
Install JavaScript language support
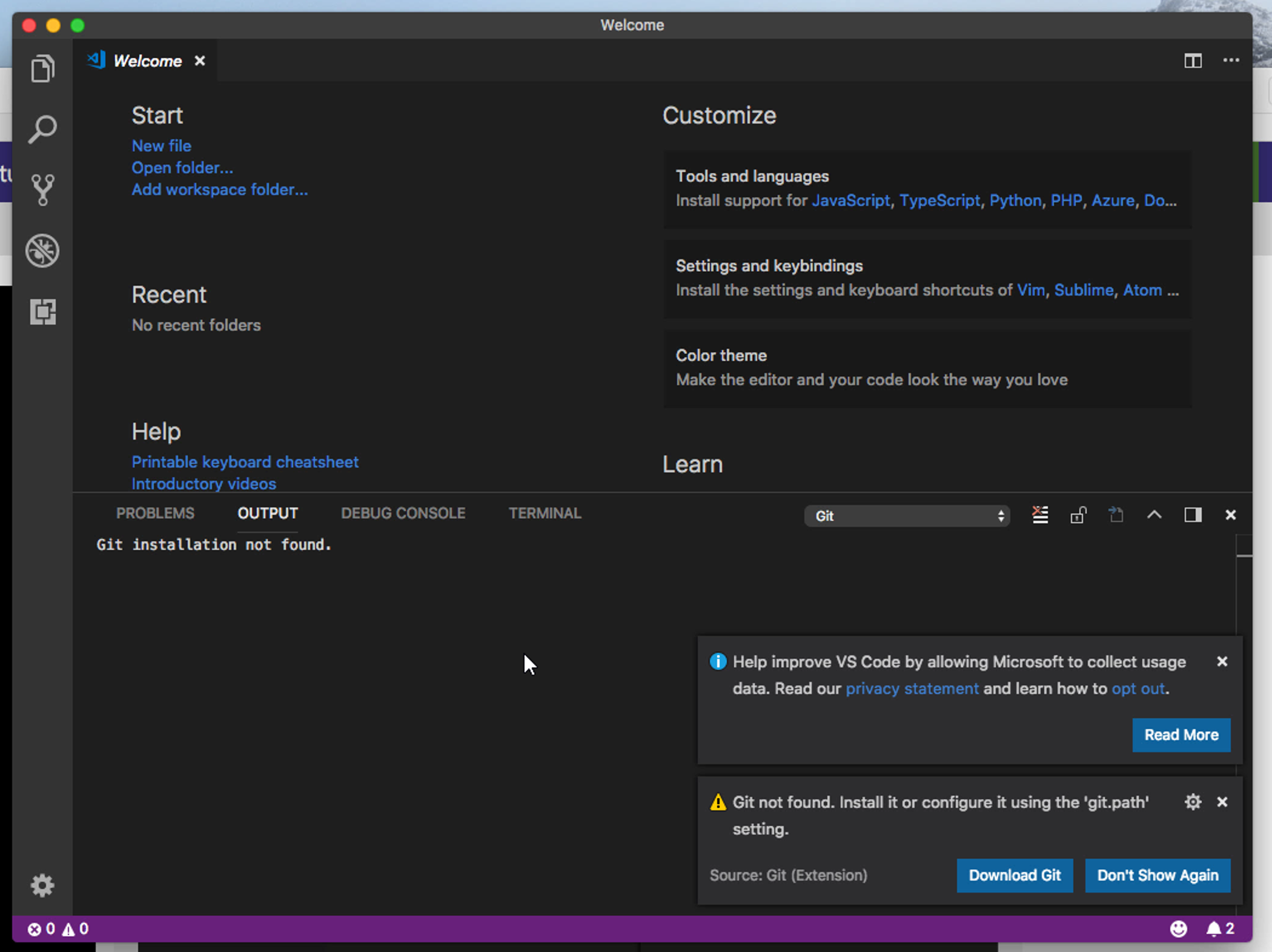(x=850, y=200)
